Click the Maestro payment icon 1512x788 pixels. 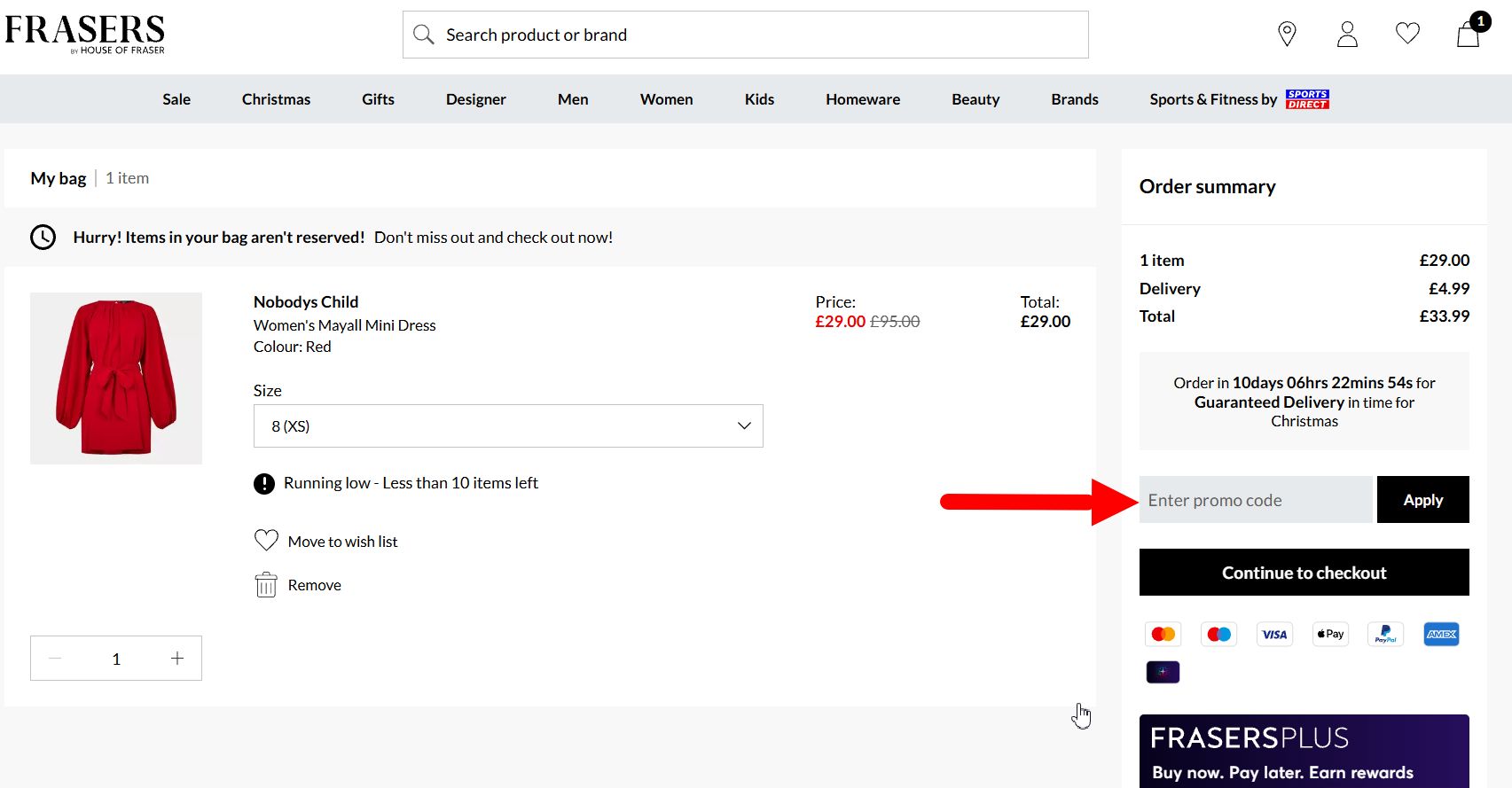pos(1219,634)
